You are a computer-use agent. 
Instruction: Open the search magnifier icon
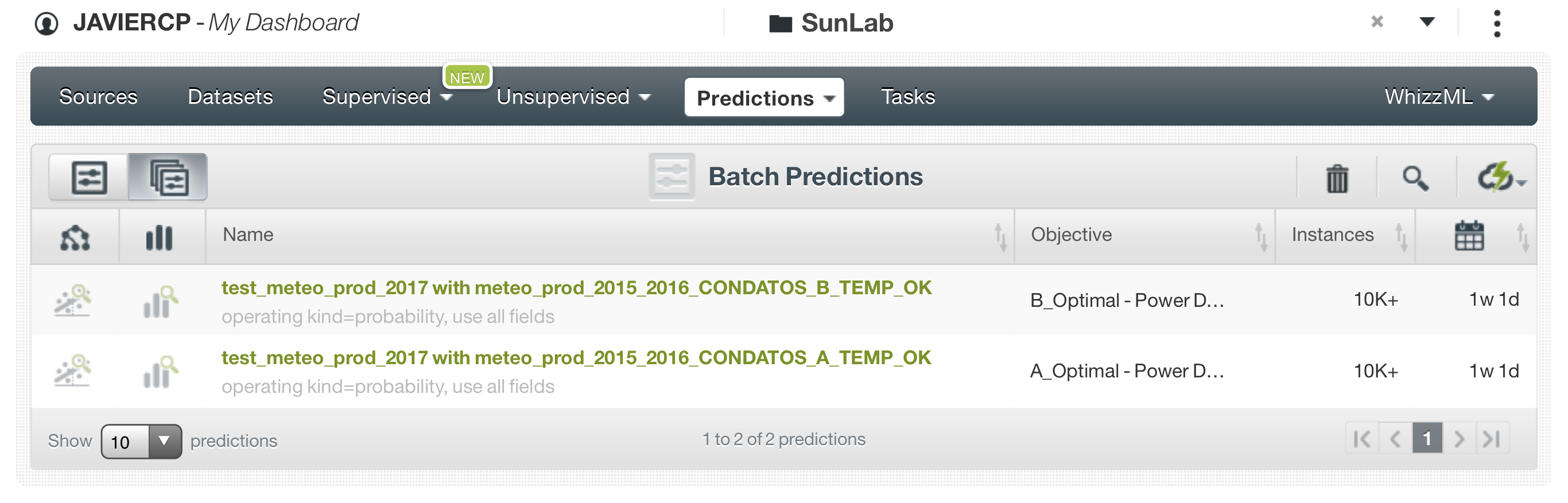point(1415,178)
